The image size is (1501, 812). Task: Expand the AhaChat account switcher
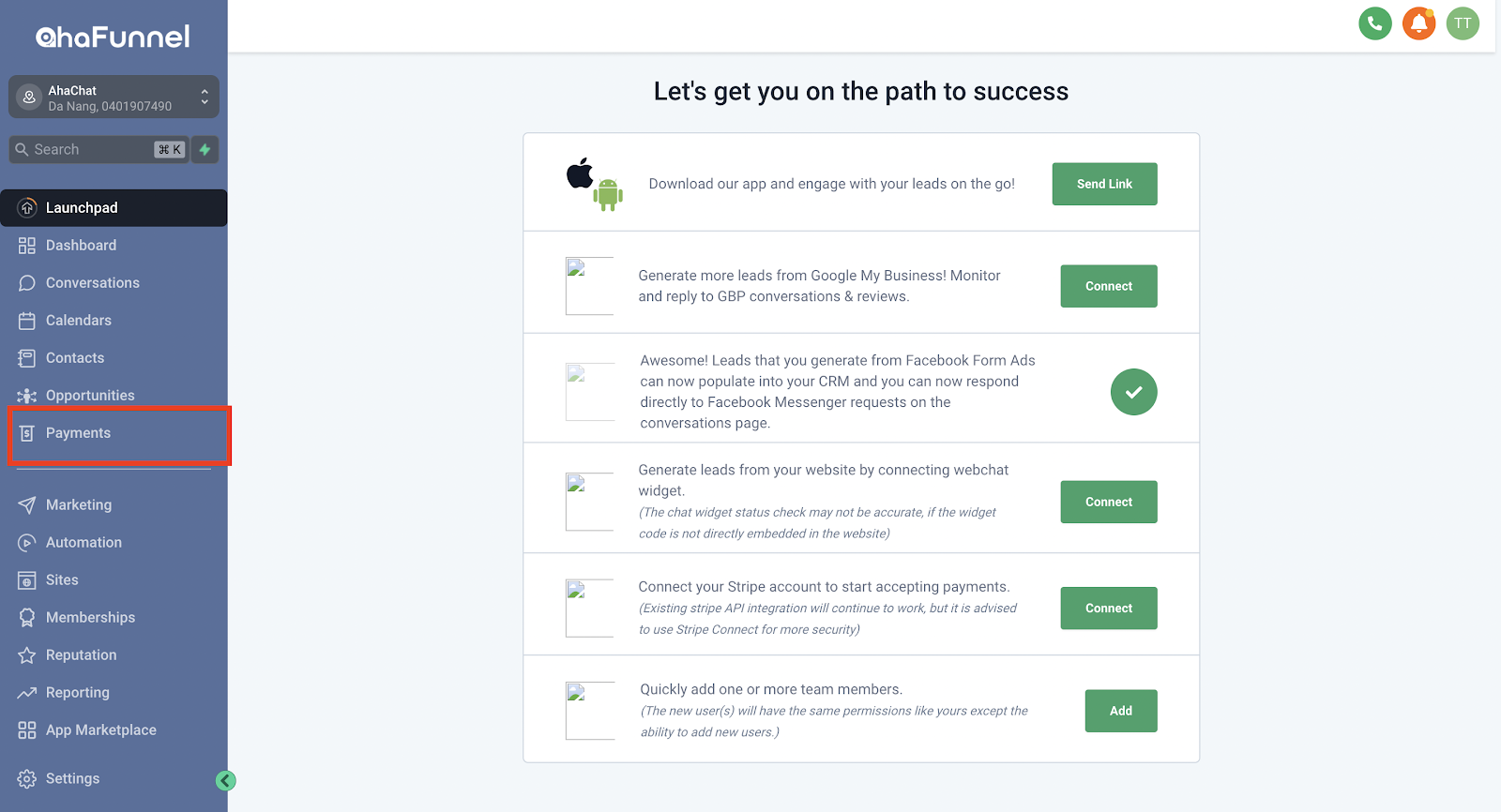tap(114, 98)
